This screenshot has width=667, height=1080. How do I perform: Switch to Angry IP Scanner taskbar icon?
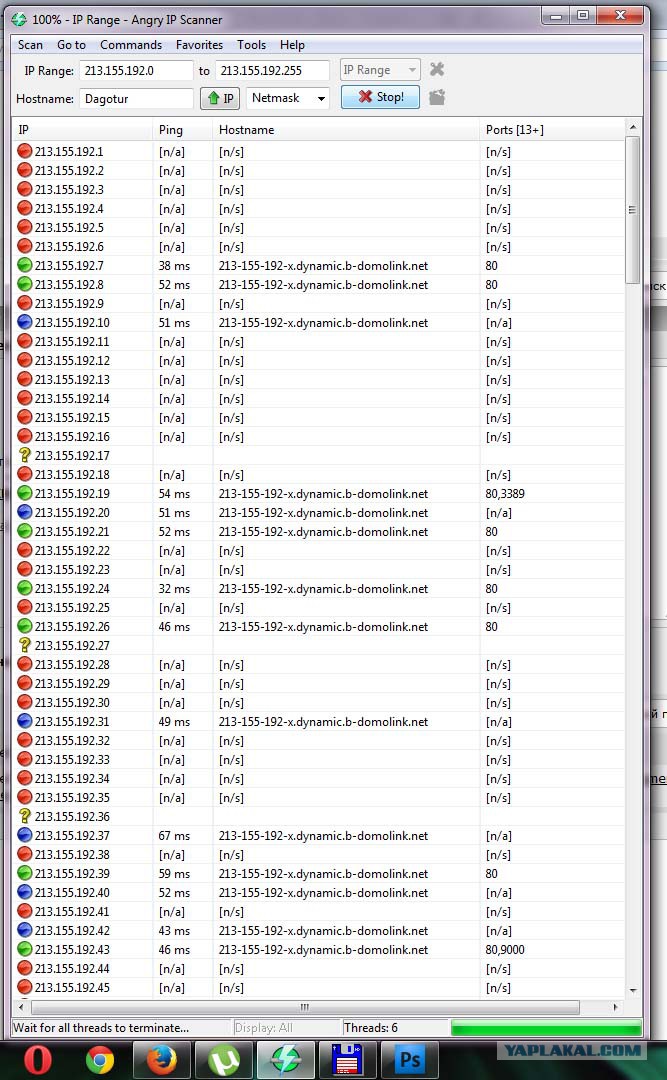285,1060
